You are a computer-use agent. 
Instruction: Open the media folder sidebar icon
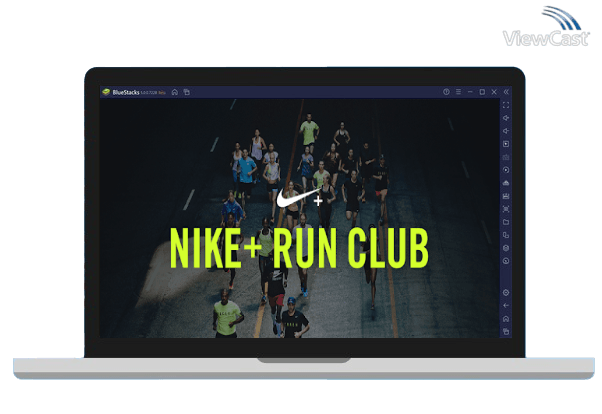pos(506,222)
